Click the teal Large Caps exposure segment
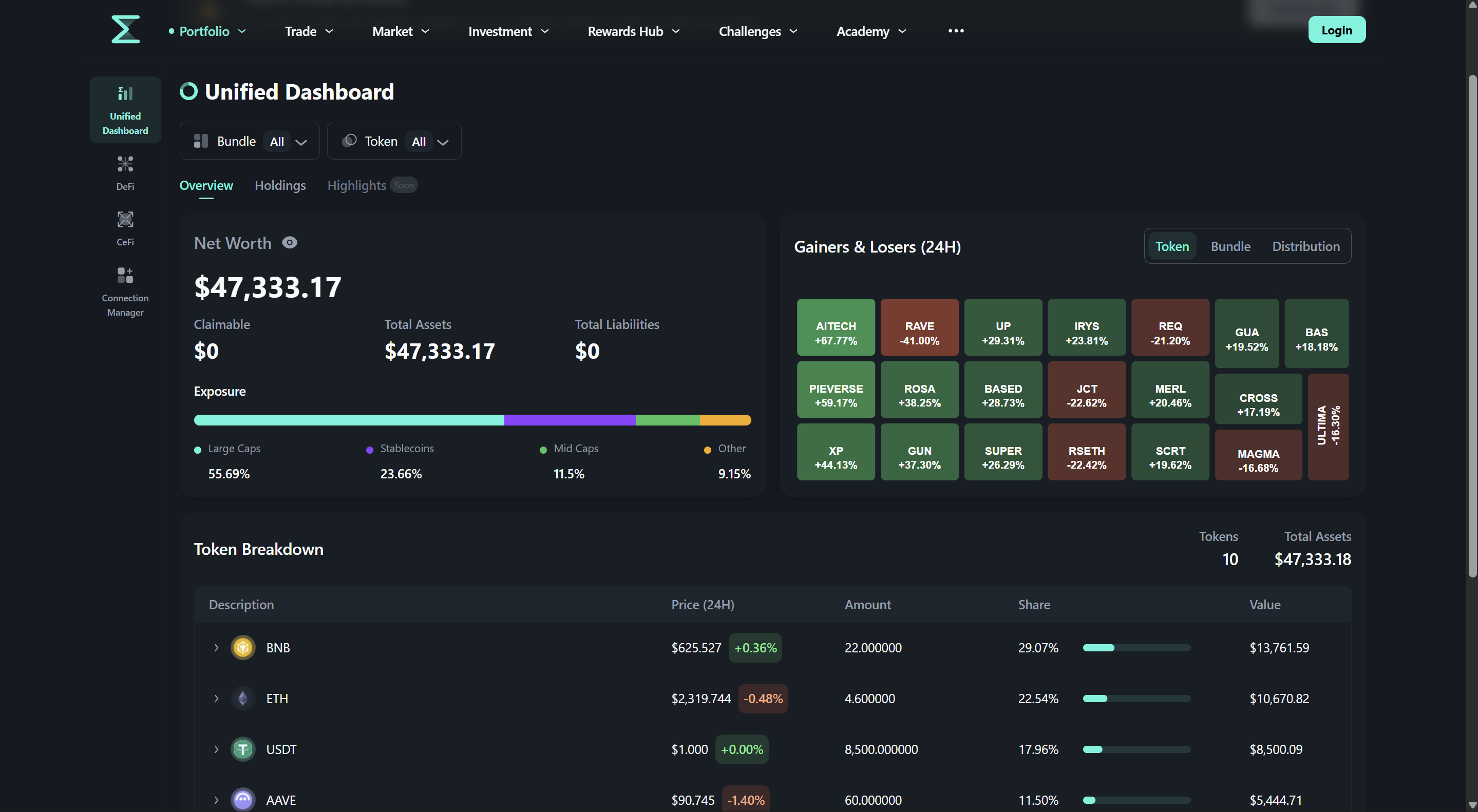1478x812 pixels. click(349, 420)
